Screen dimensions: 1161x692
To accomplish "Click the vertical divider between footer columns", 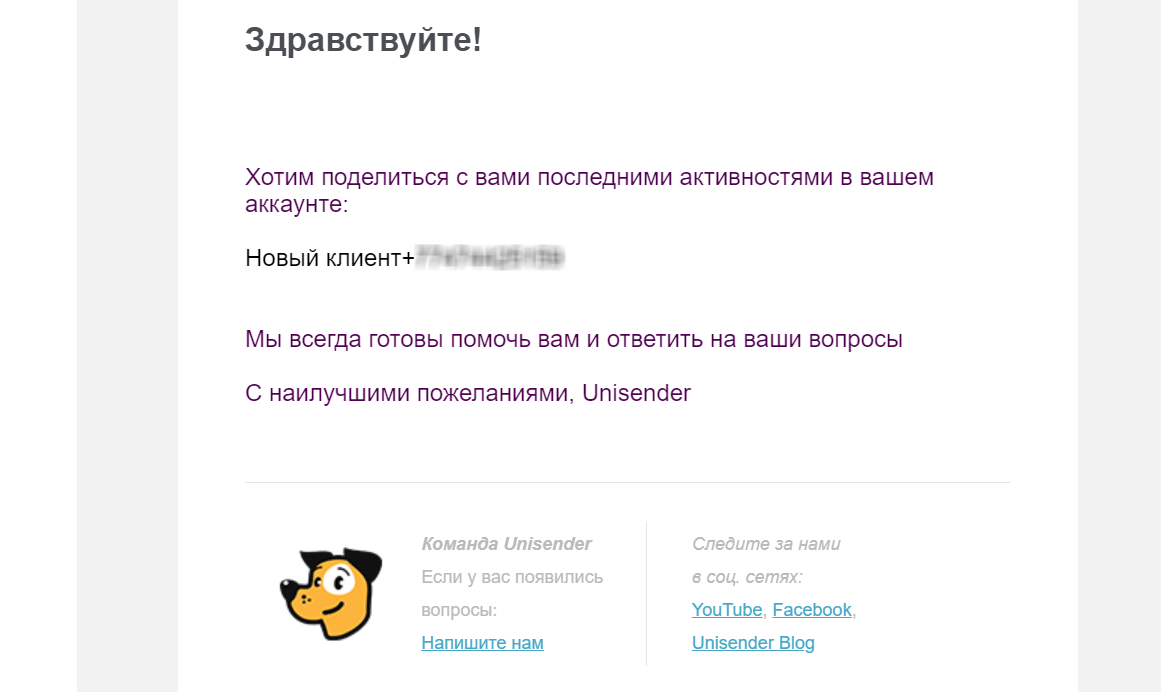I will pos(646,594).
